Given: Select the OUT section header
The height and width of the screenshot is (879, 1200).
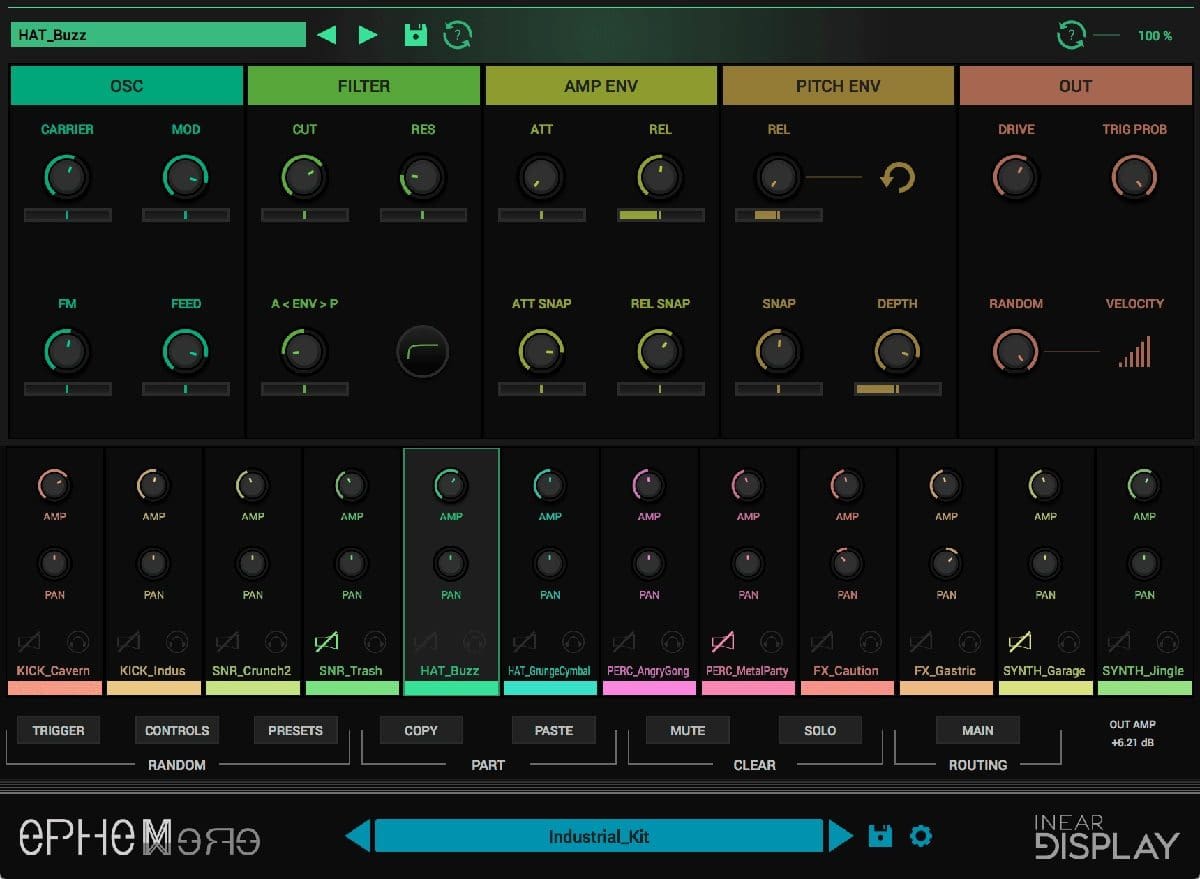Looking at the screenshot, I should (1075, 86).
